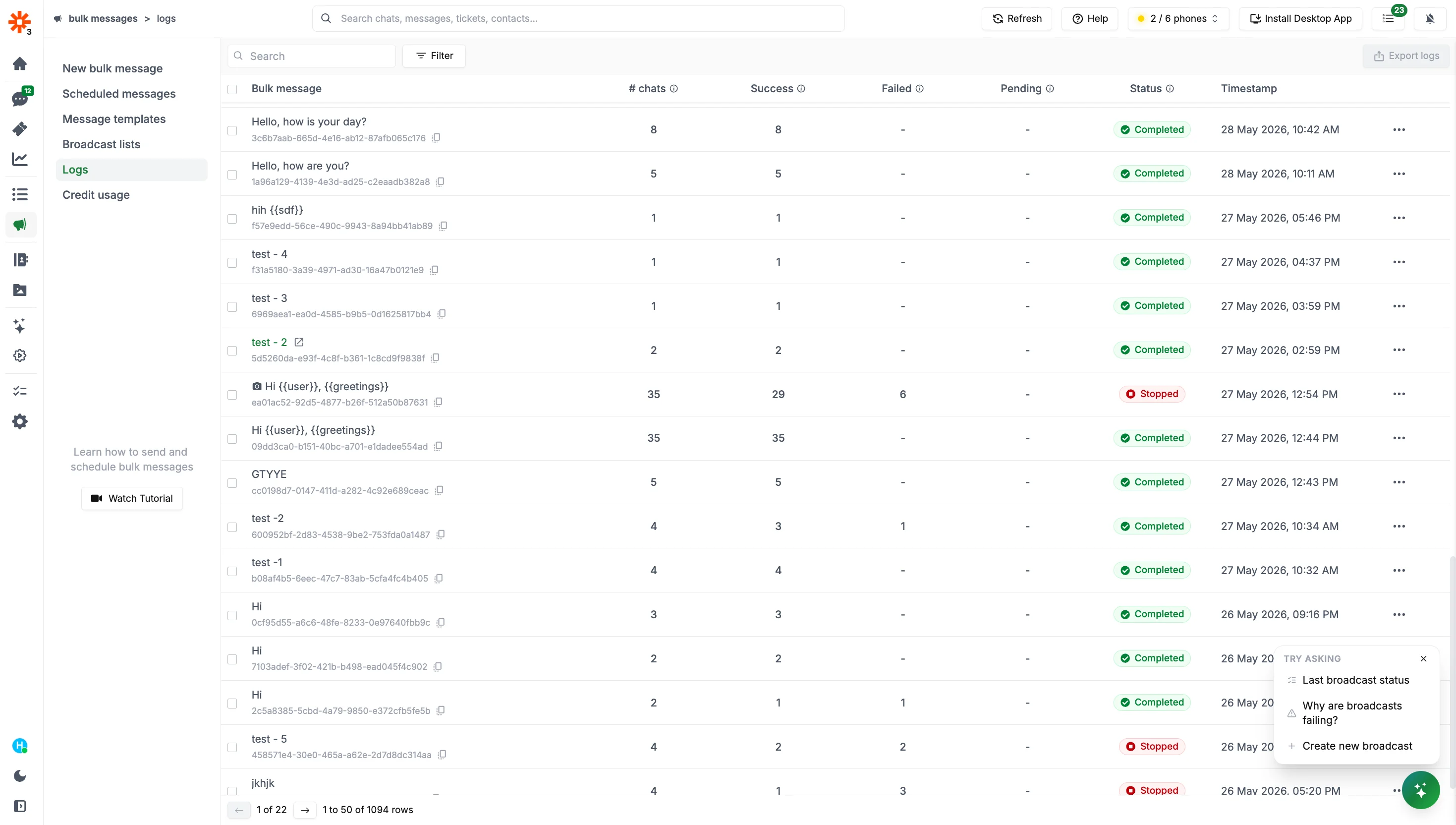1456x825 pixels.
Task: Open the tasks checklist icon
Action: coord(20,391)
